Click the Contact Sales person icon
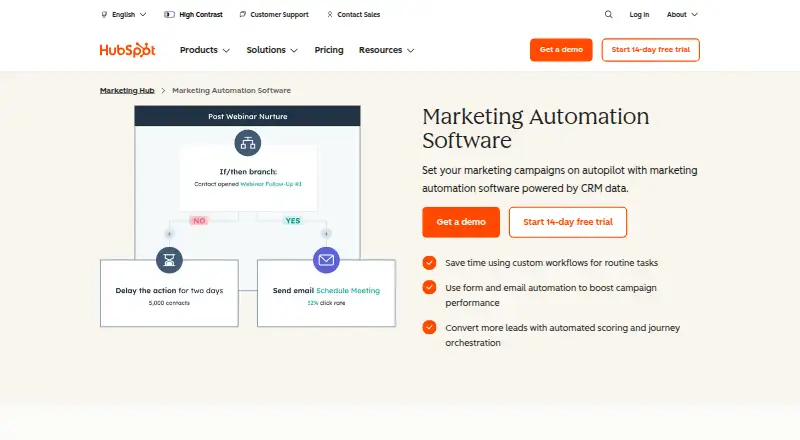The width and height of the screenshot is (800, 440). point(330,14)
